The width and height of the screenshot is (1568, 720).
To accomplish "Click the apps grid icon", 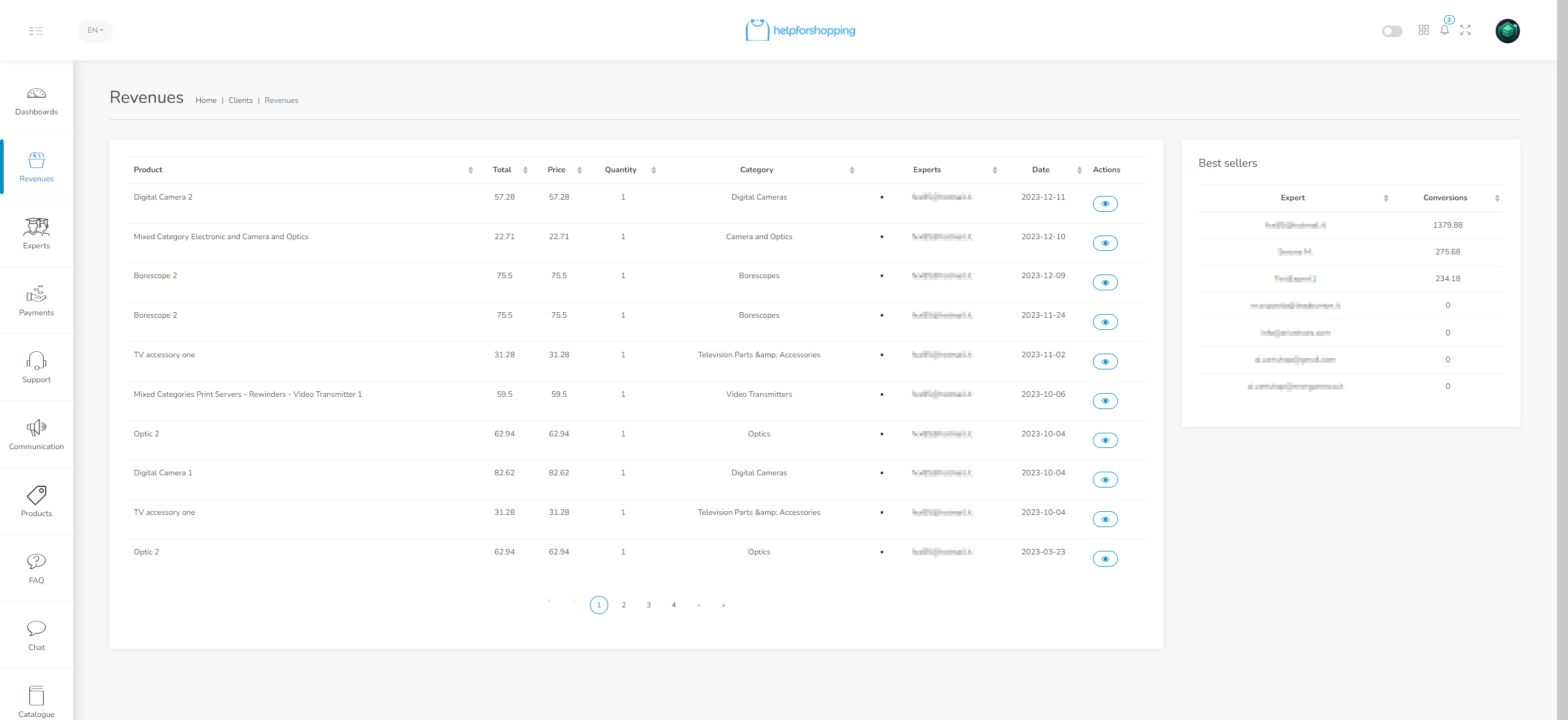I will (x=1423, y=30).
